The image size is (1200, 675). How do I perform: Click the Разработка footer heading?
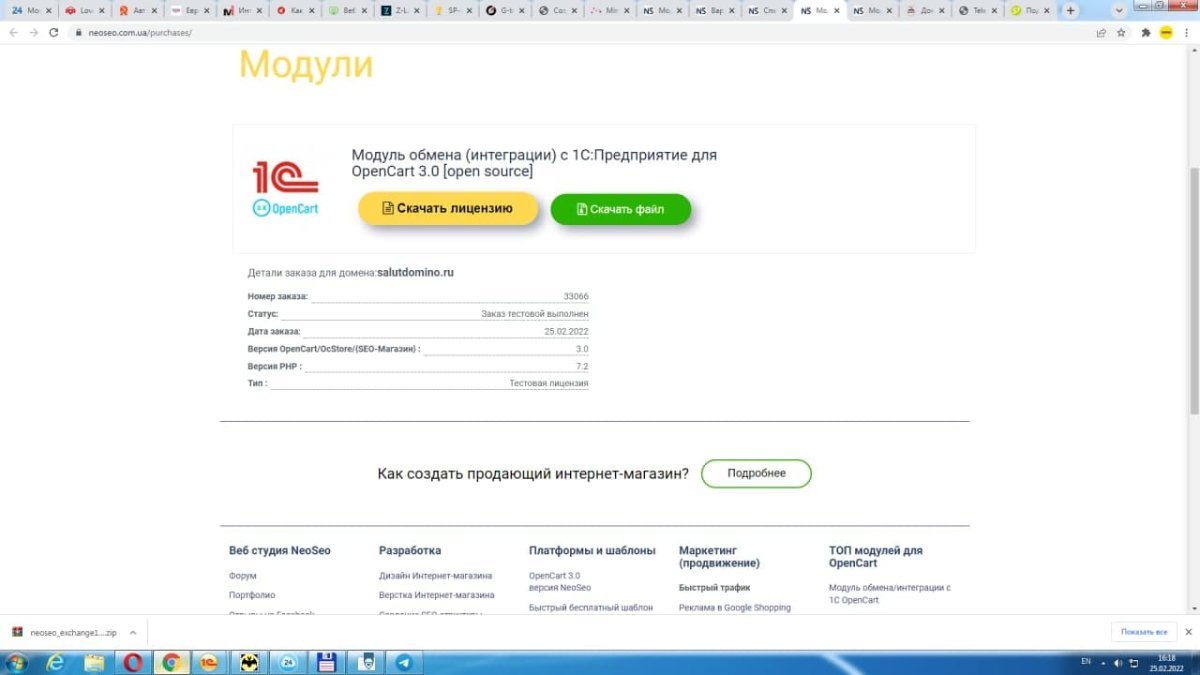pos(410,551)
